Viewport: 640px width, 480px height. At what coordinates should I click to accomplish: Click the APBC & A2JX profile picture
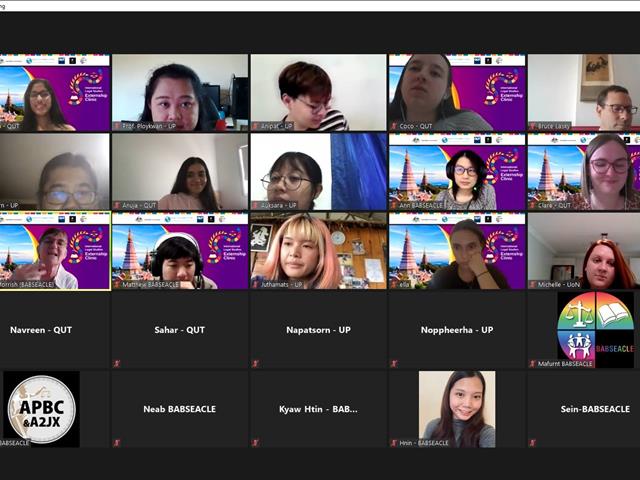point(41,409)
